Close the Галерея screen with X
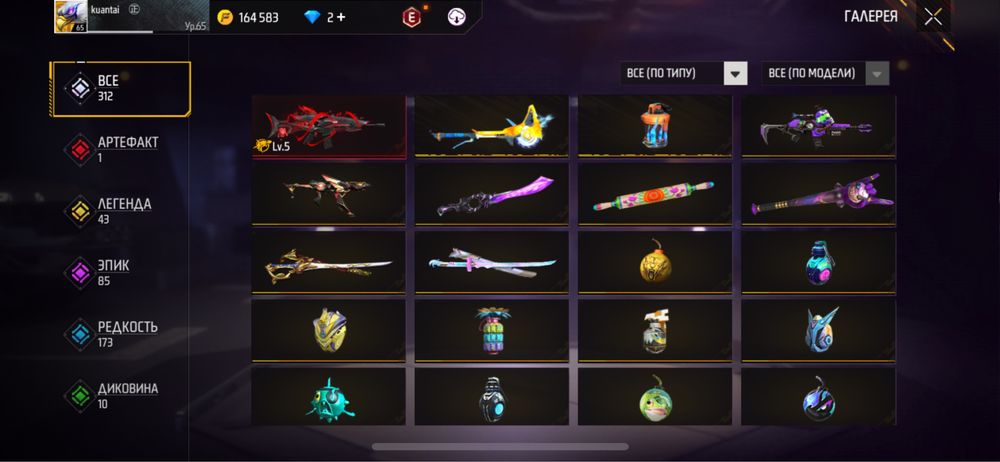The width and height of the screenshot is (1000, 462). (933, 17)
